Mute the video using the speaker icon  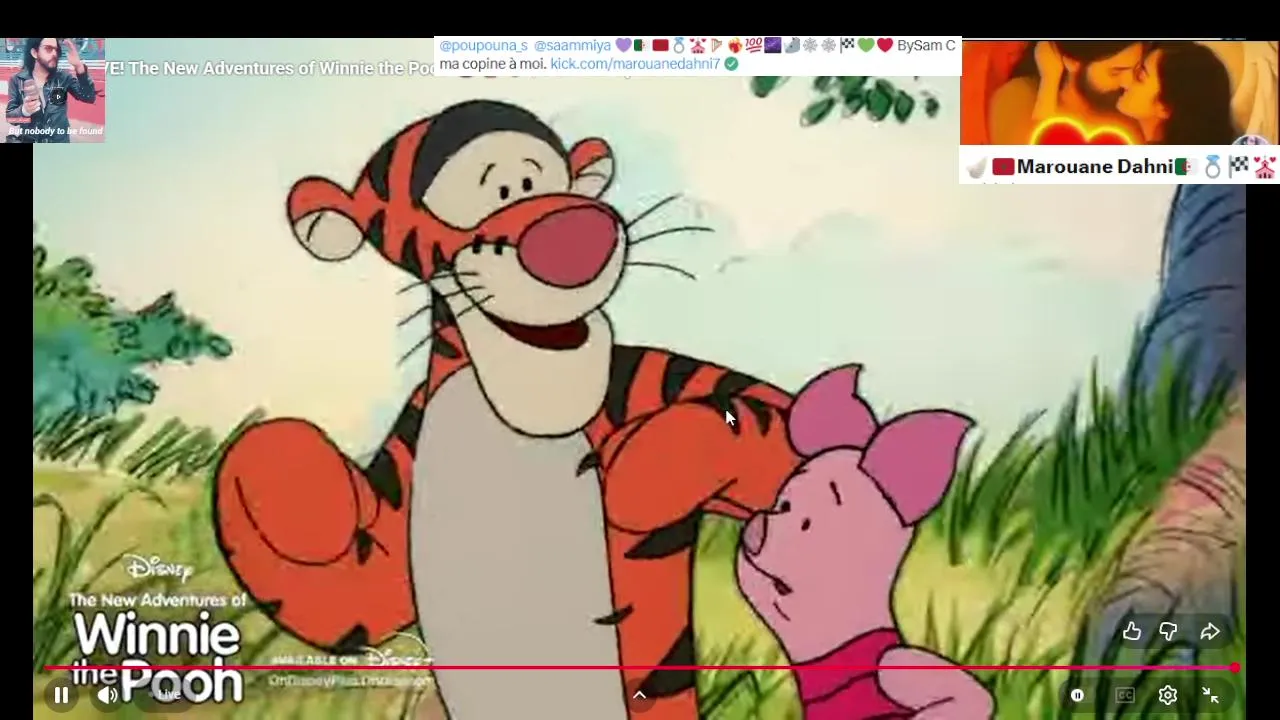107,695
